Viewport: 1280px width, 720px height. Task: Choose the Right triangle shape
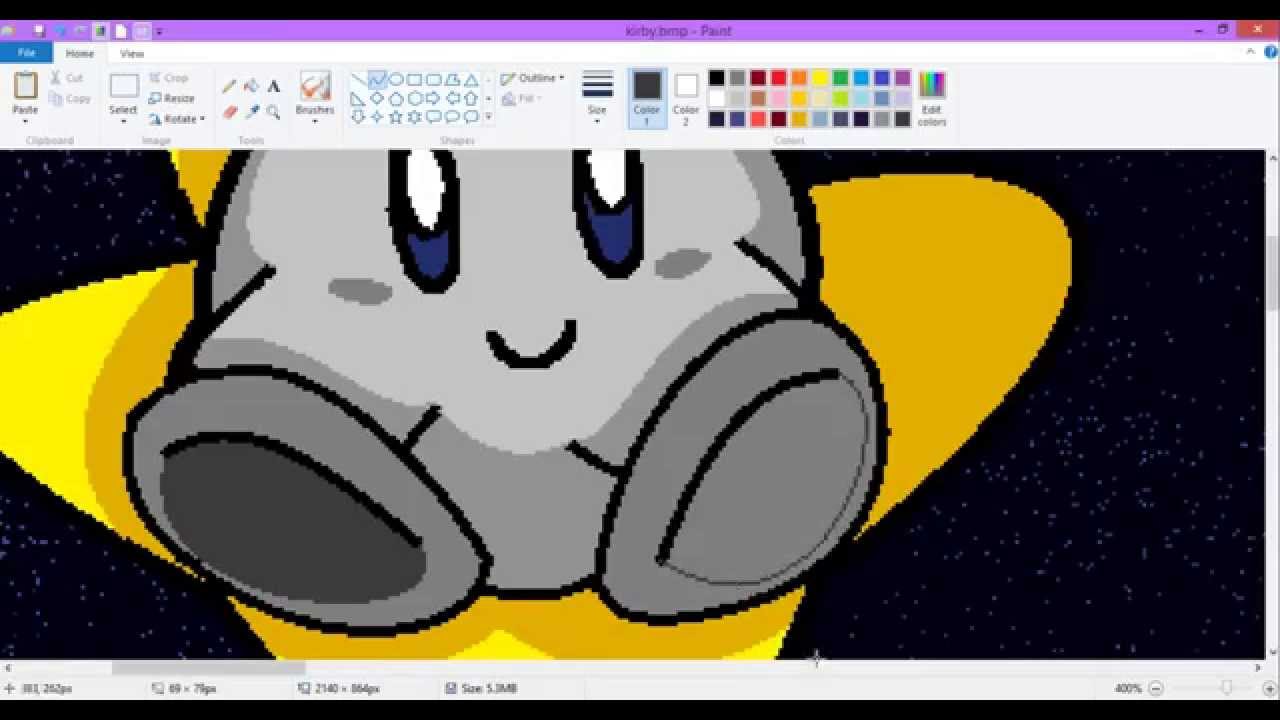coord(358,98)
